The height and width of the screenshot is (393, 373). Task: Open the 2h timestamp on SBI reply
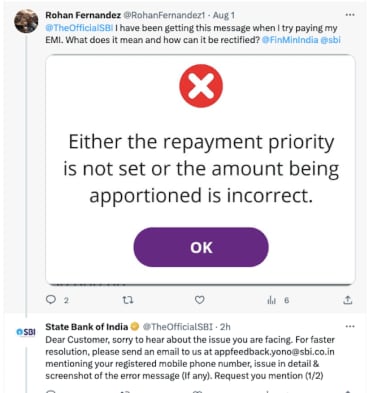click(x=225, y=327)
